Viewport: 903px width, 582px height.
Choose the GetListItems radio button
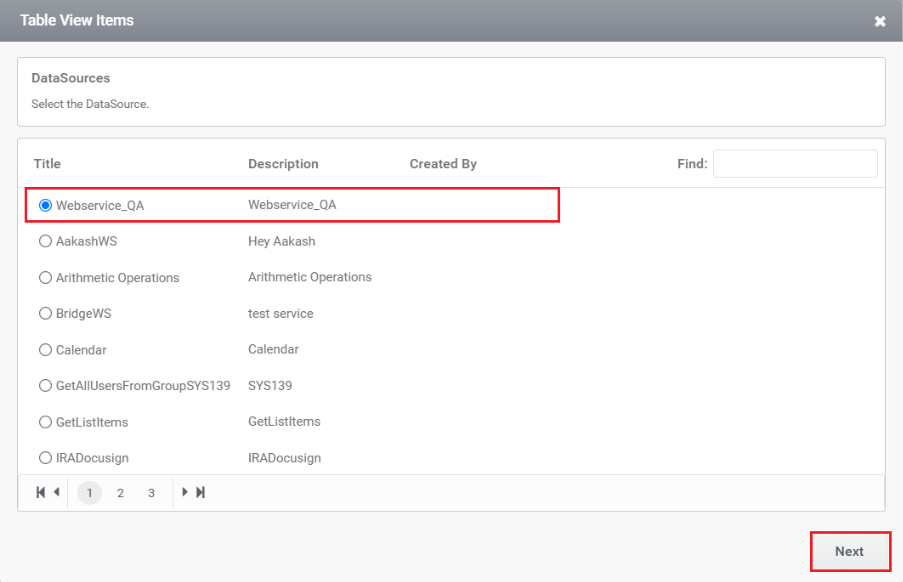tap(45, 422)
